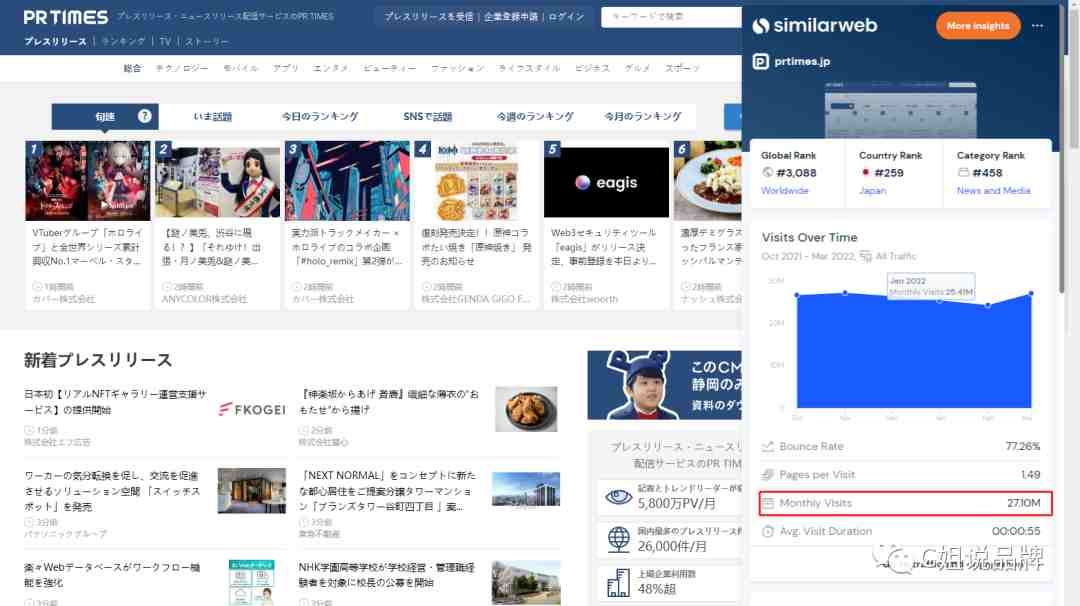Screen dimensions: 1080x606
Task: Click the More insights button
Action: (x=977, y=25)
